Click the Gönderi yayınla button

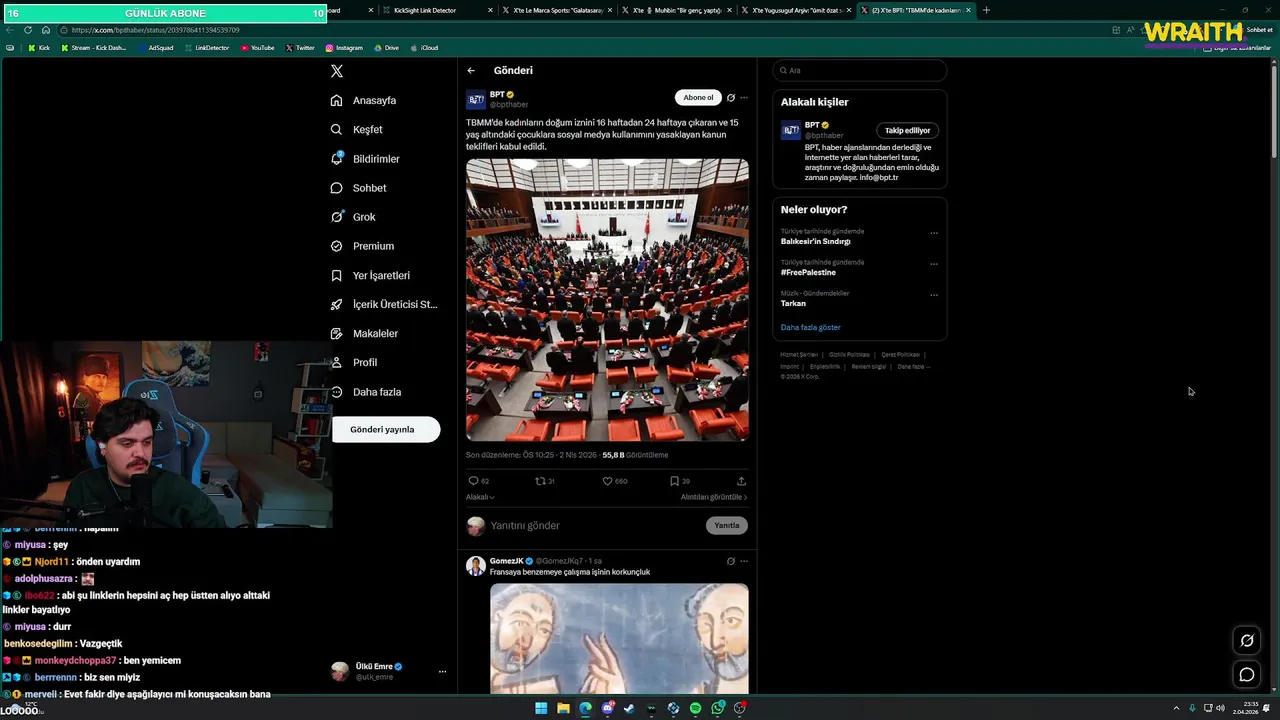point(386,429)
